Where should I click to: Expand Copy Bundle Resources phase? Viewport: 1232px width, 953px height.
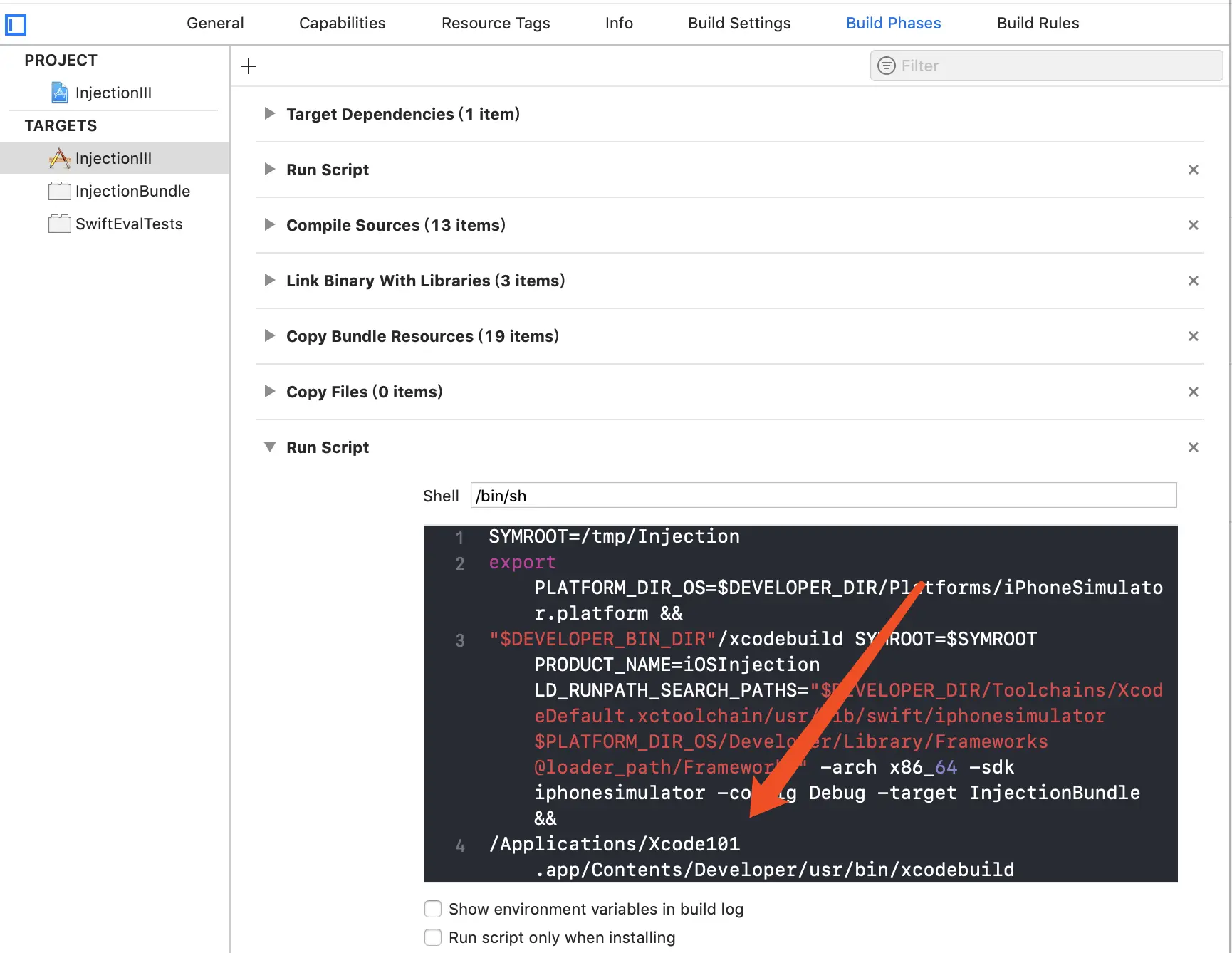(x=269, y=335)
